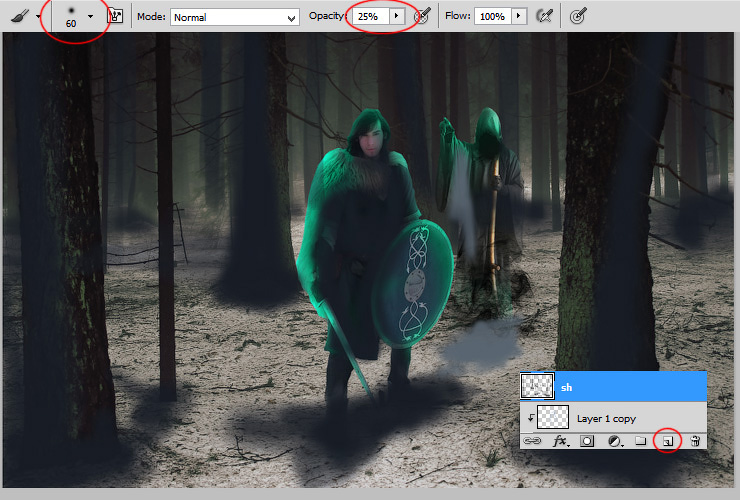This screenshot has height=500, width=740.
Task: Open the Flow slider arrow
Action: click(519, 17)
